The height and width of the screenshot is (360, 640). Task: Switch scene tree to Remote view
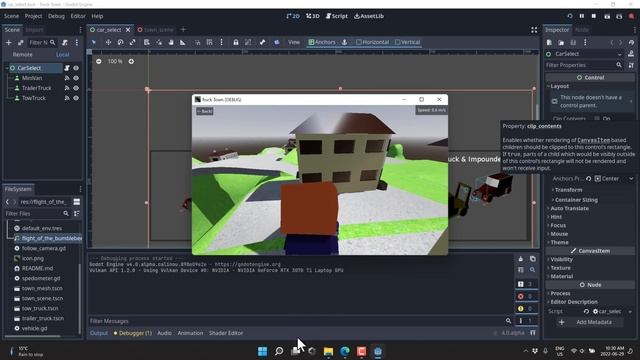[x=22, y=55]
